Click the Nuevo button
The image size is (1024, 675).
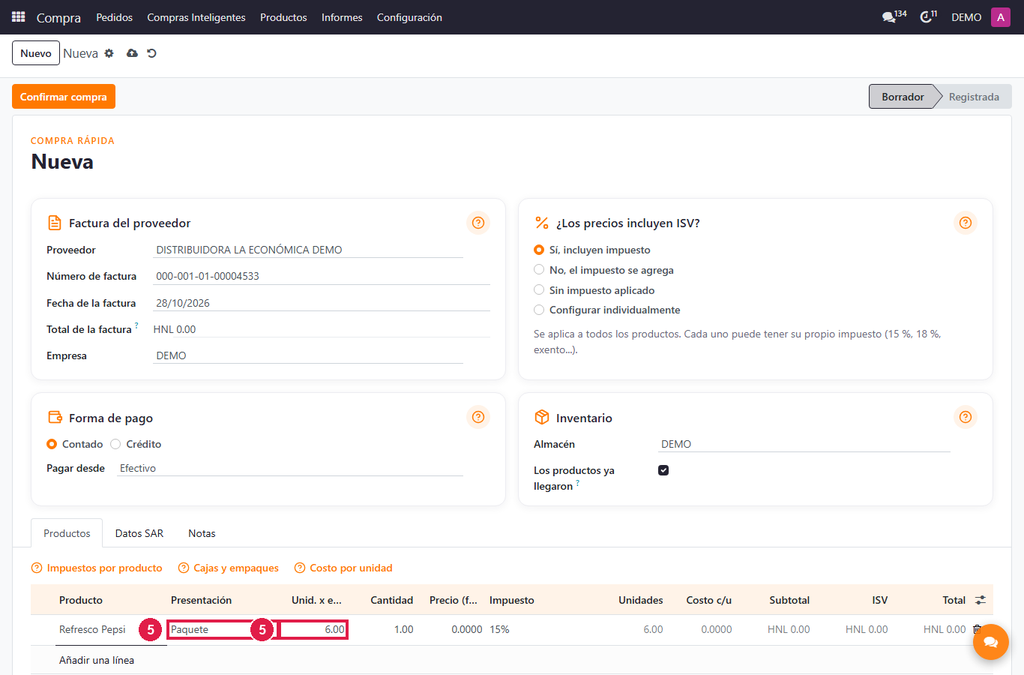click(x=36, y=54)
